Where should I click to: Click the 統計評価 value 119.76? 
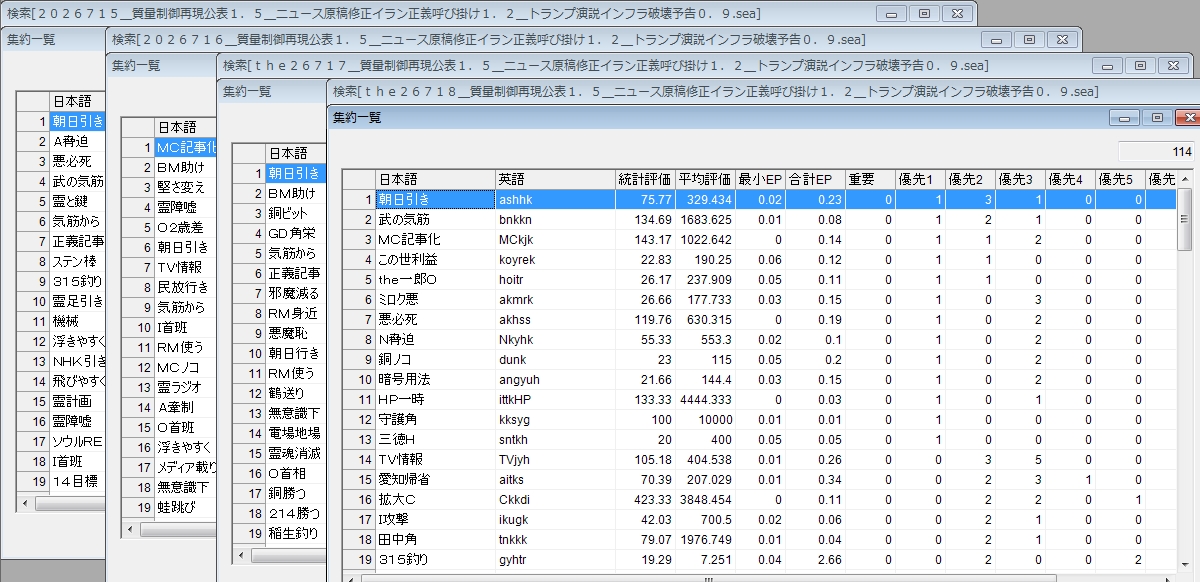click(652, 319)
